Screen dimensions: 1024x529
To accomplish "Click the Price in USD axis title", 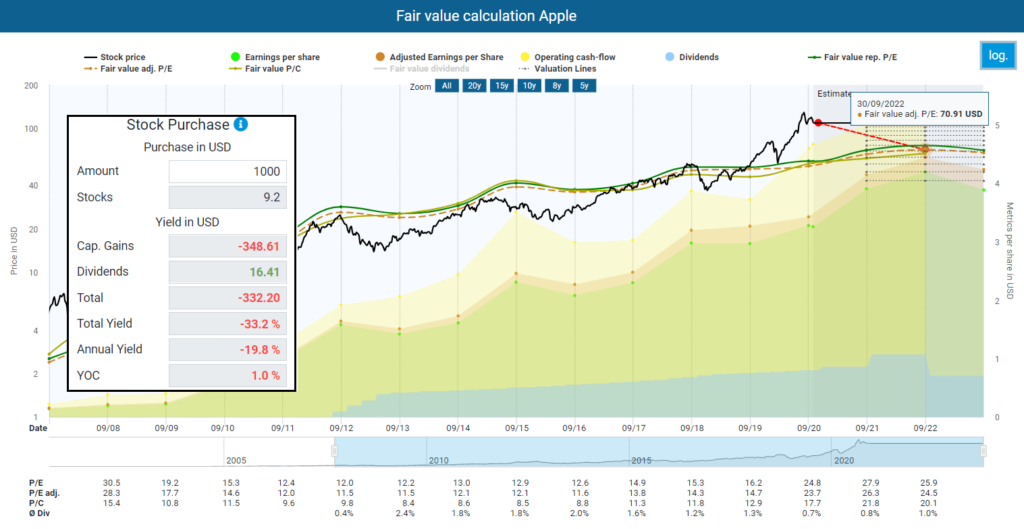I will point(14,251).
